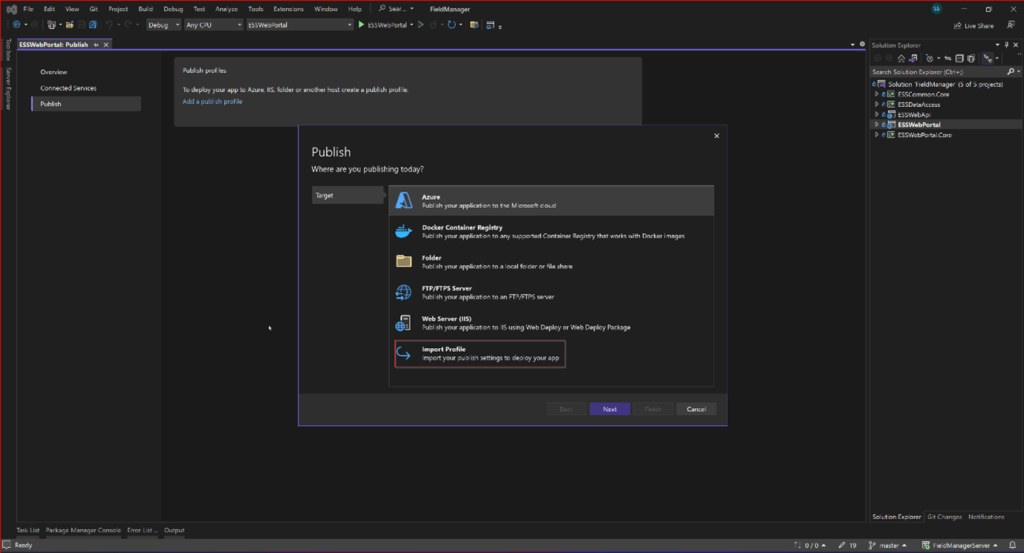This screenshot has width=1024, height=553.
Task: Collapse All in Solution Explorer toolbar
Action: [x=959, y=58]
